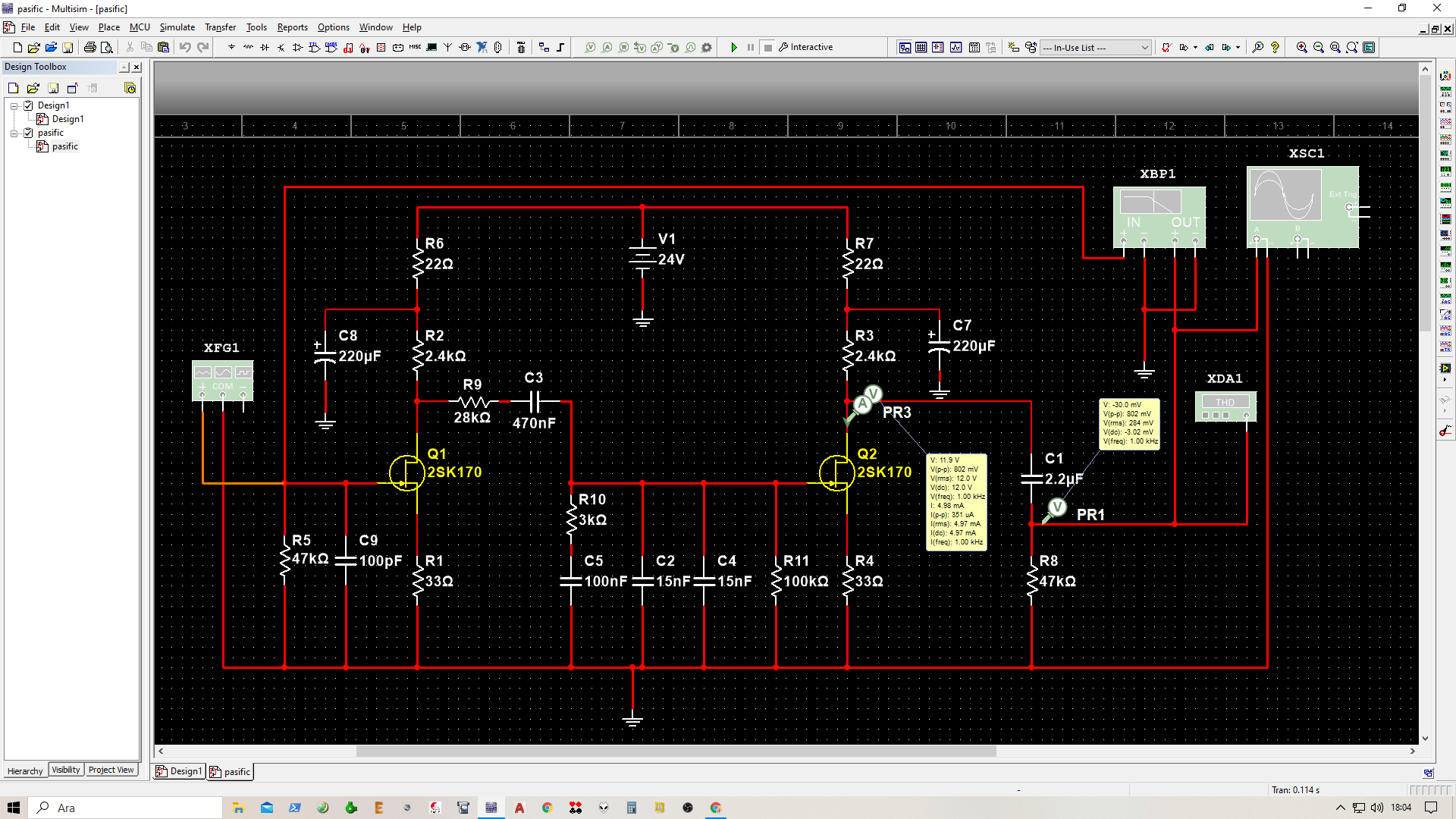
Task: Collapse the pasific tree node
Action: point(14,133)
